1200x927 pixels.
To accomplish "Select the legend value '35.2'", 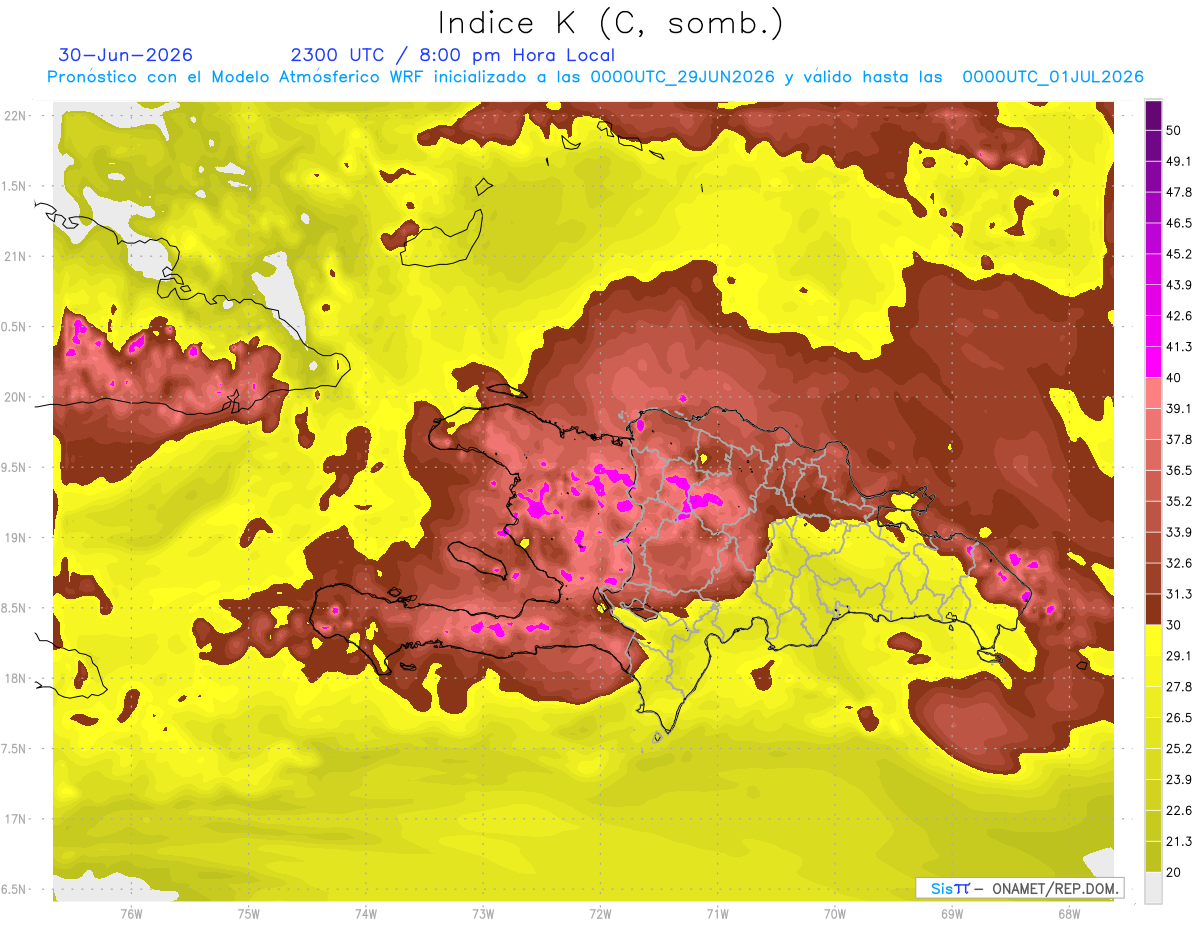I will click(1180, 501).
